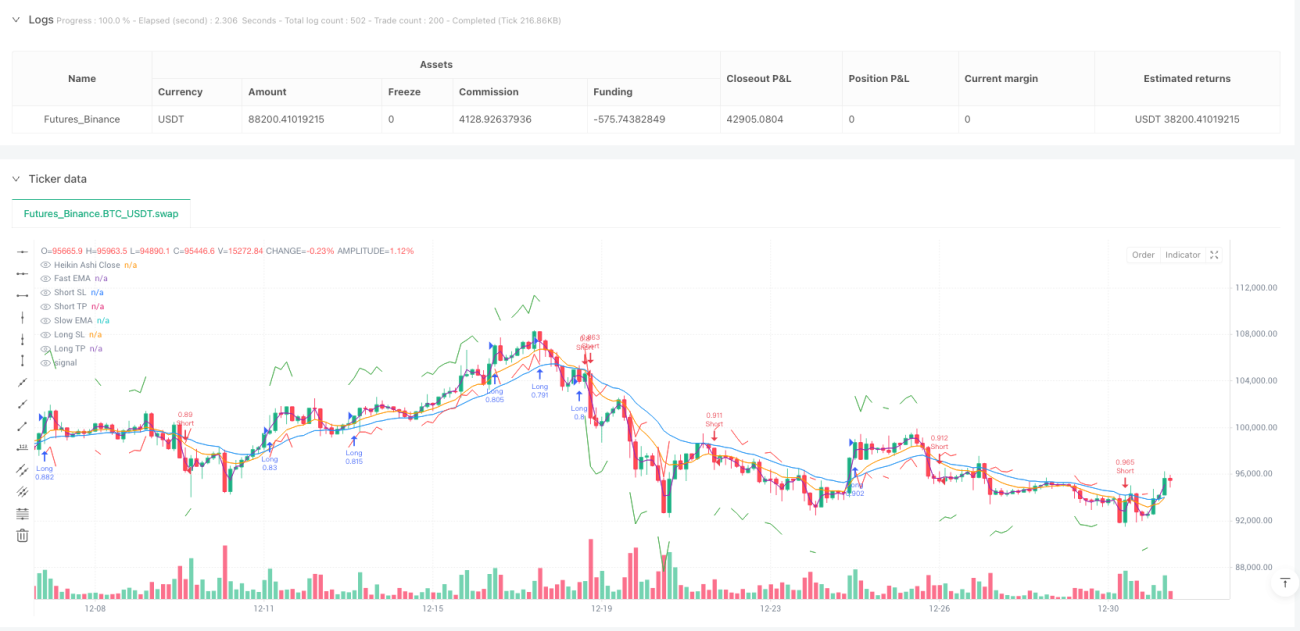1300x631 pixels.
Task: Hide the Heikin Ashi Close series
Action: click(45, 265)
